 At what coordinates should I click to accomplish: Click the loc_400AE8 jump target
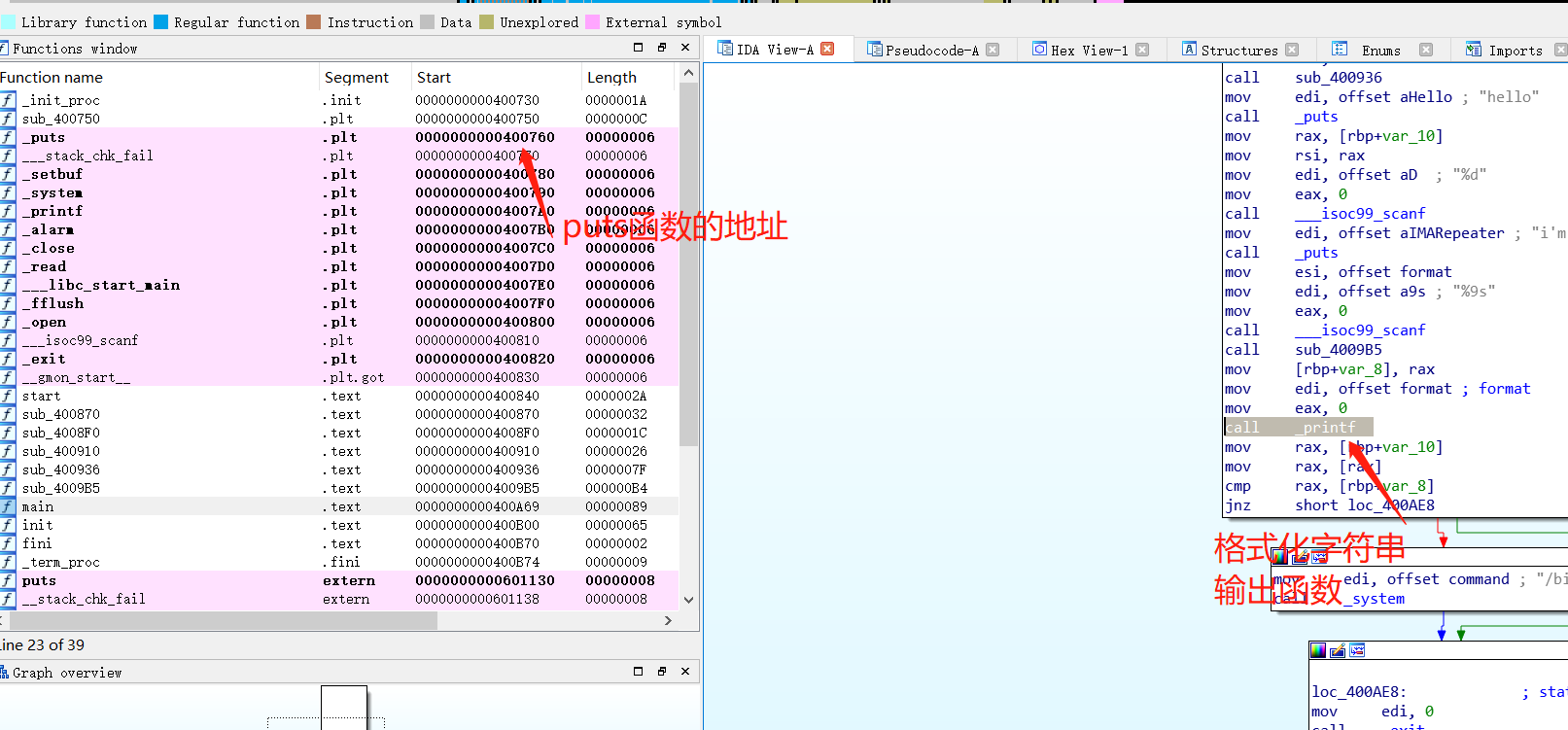1391,504
